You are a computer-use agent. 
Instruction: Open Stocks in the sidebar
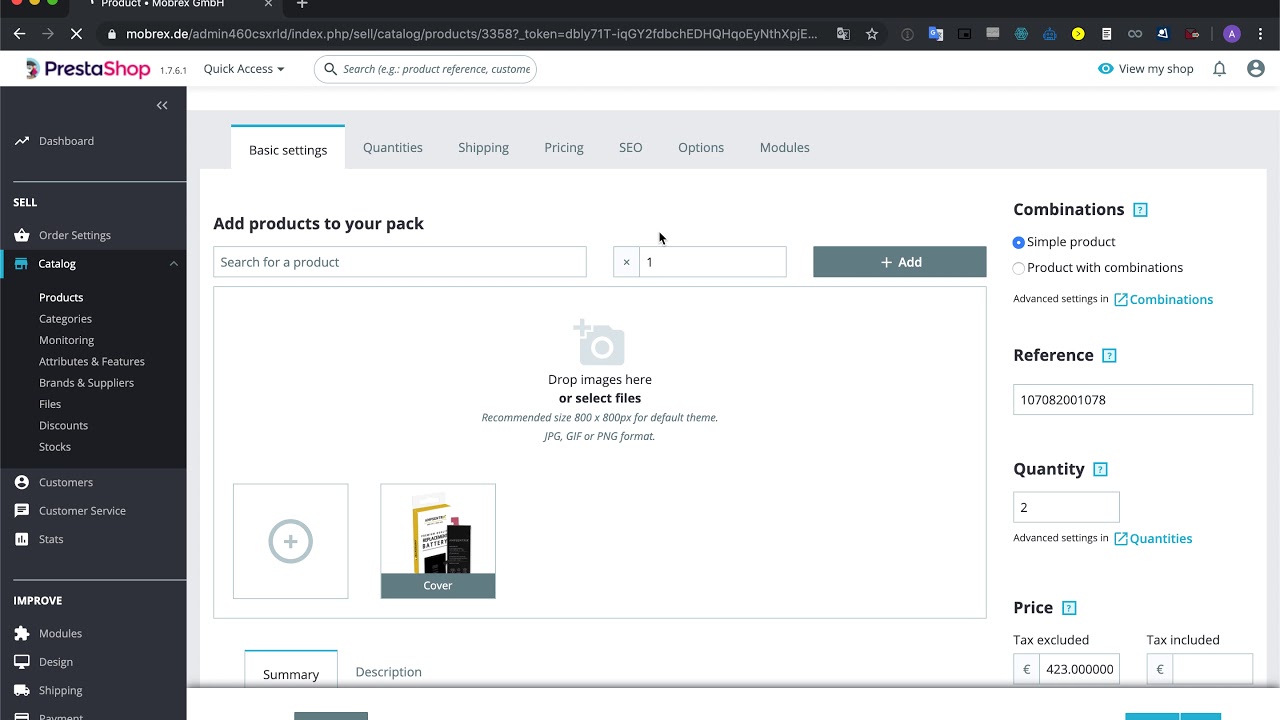coord(55,447)
